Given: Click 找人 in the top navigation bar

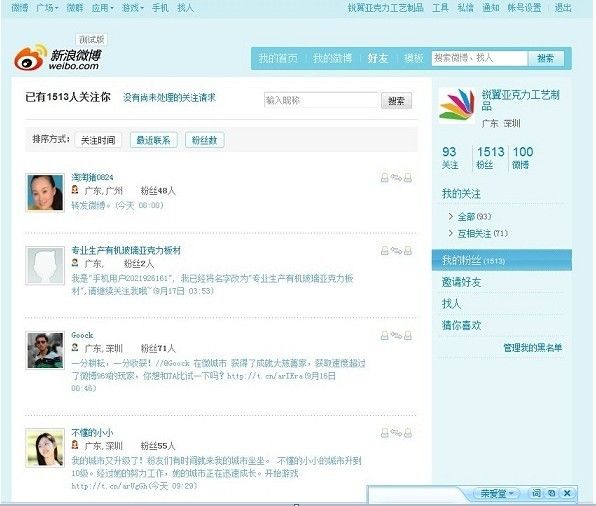Looking at the screenshot, I should coord(185,8).
